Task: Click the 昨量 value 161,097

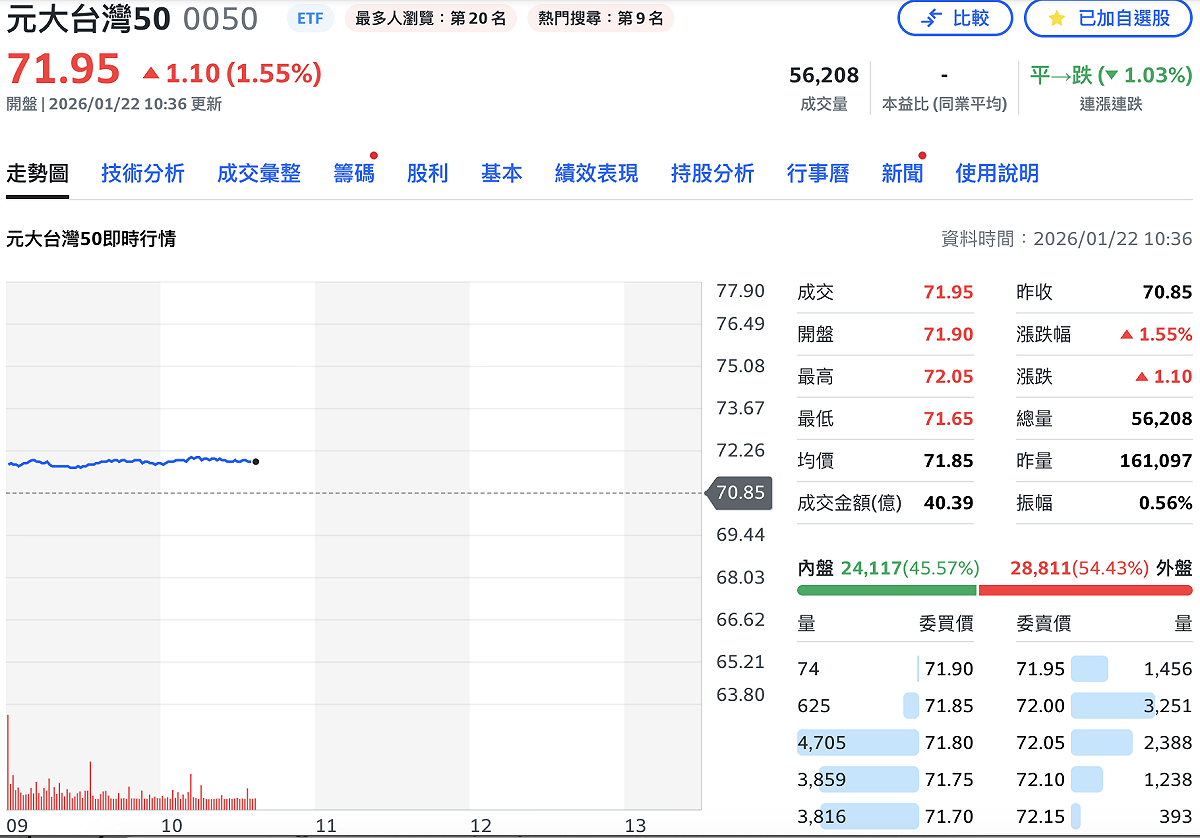Action: (1156, 461)
